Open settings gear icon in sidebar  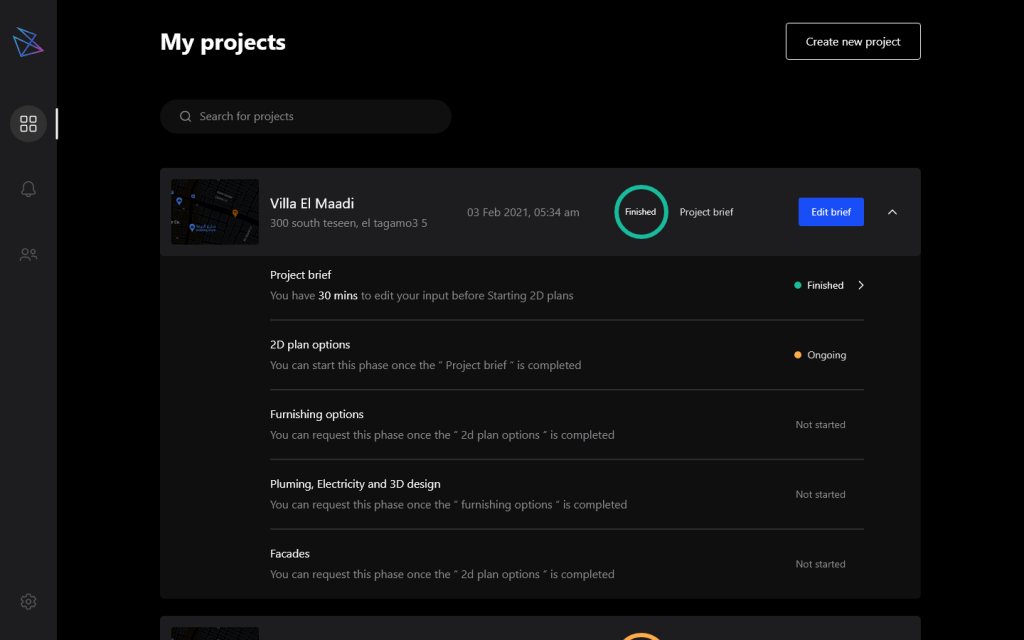tap(28, 601)
